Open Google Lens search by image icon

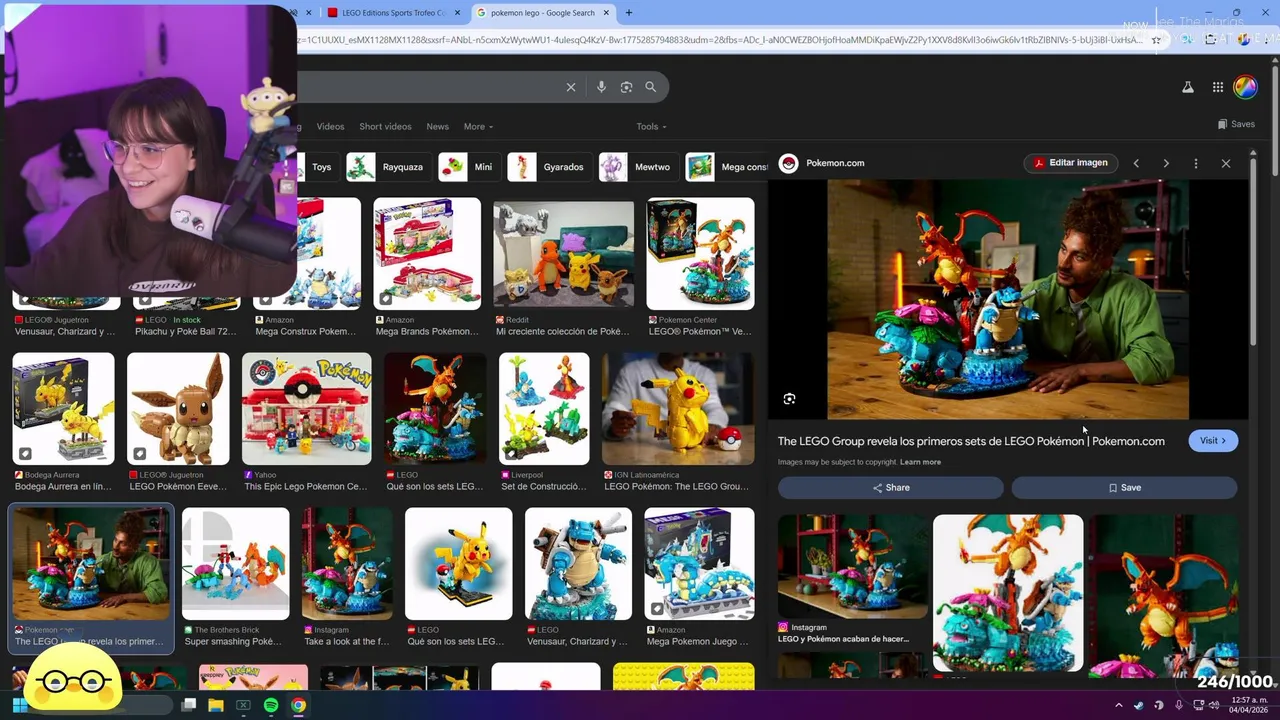click(626, 87)
